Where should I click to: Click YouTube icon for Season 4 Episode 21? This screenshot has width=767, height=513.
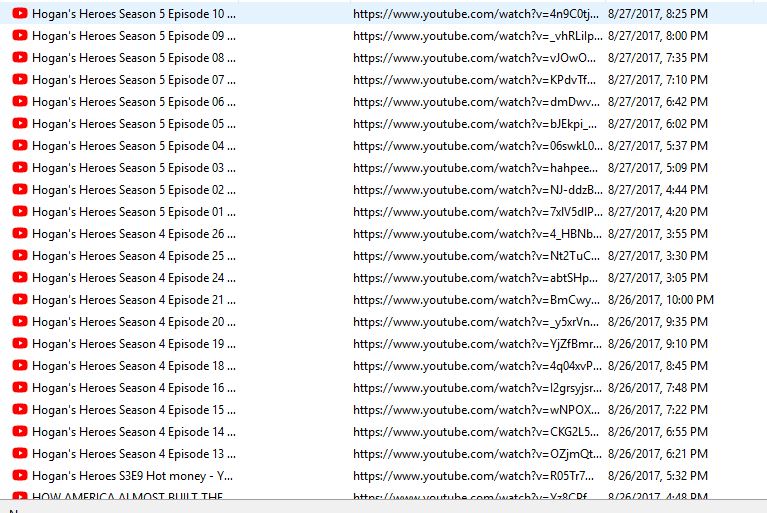click(x=20, y=299)
